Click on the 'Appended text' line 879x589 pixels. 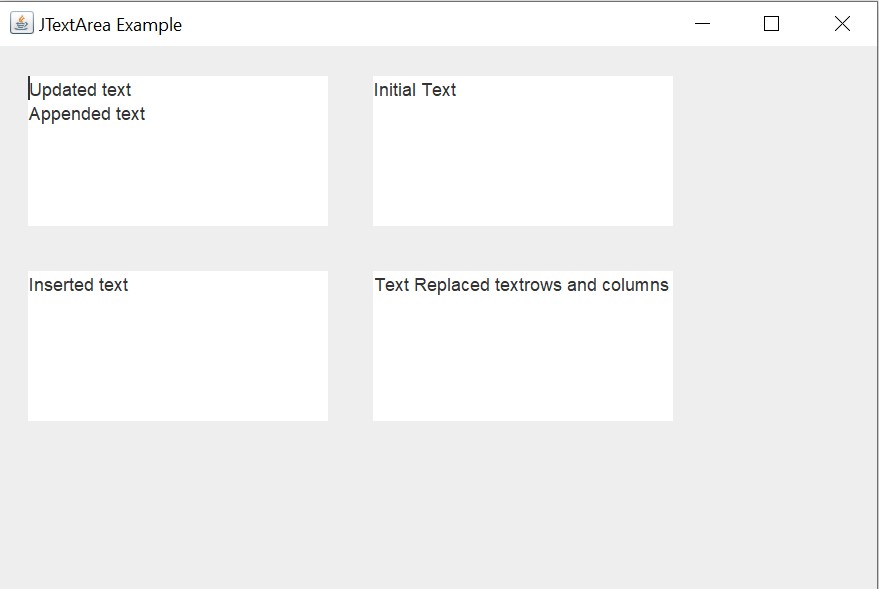click(x=87, y=114)
